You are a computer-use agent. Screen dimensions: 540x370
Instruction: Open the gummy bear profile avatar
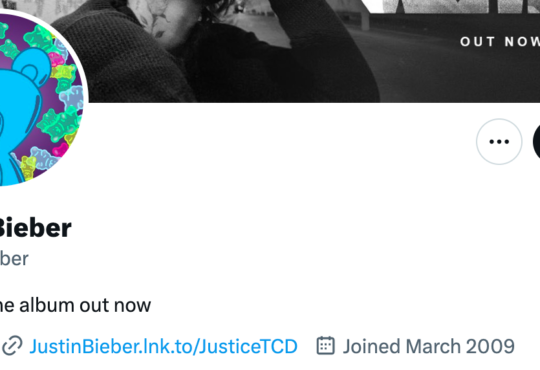[x=41, y=98]
